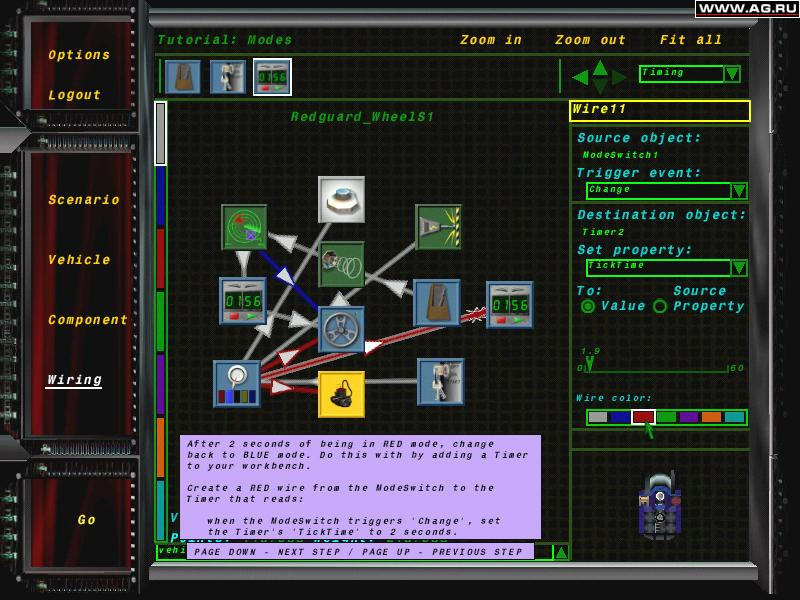Click the white dome button node
This screenshot has height=600, width=800.
341,199
